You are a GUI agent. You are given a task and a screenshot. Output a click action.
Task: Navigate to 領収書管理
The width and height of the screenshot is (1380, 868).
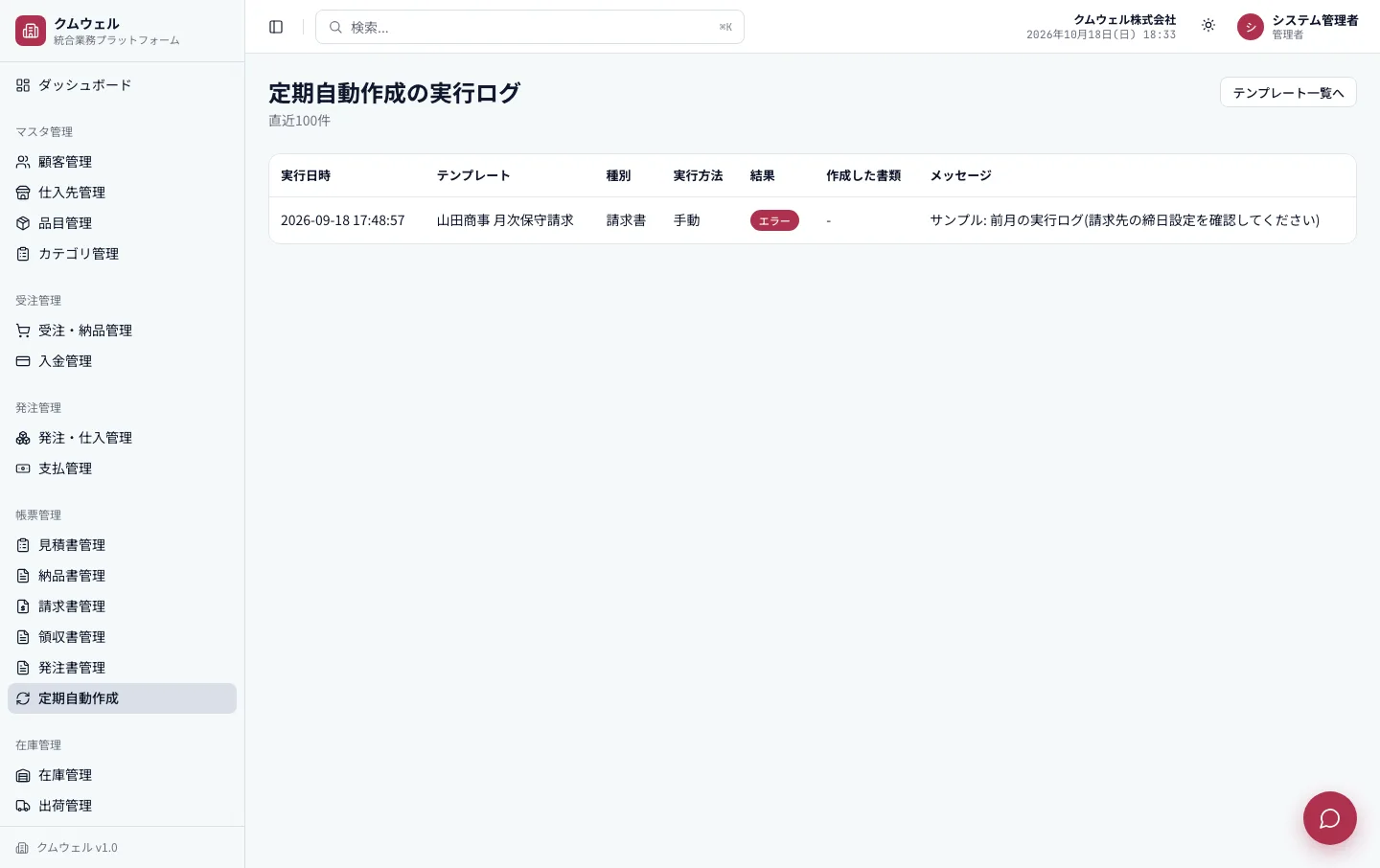(x=122, y=637)
